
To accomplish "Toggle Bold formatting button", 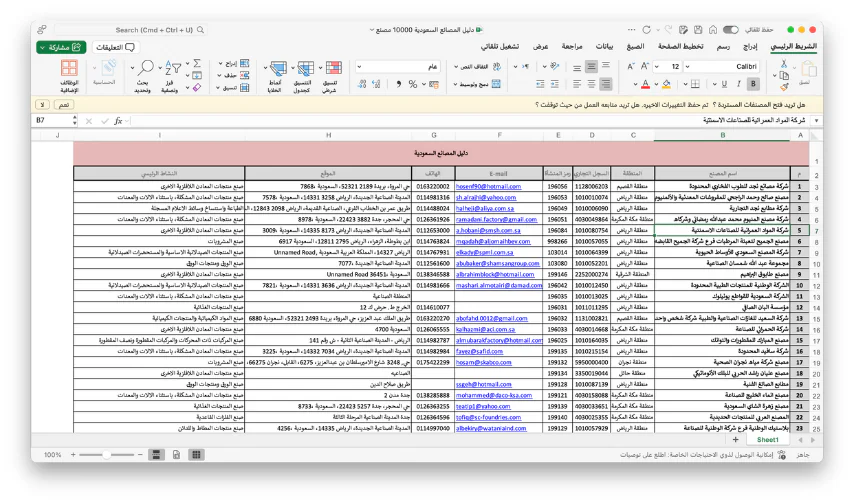I will (x=753, y=84).
